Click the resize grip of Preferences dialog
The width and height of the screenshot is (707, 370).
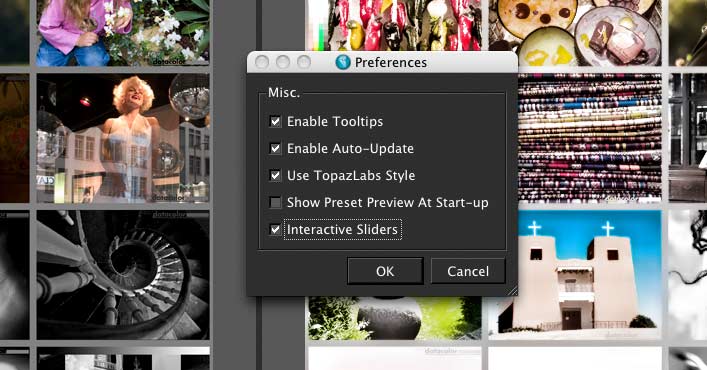click(x=512, y=291)
